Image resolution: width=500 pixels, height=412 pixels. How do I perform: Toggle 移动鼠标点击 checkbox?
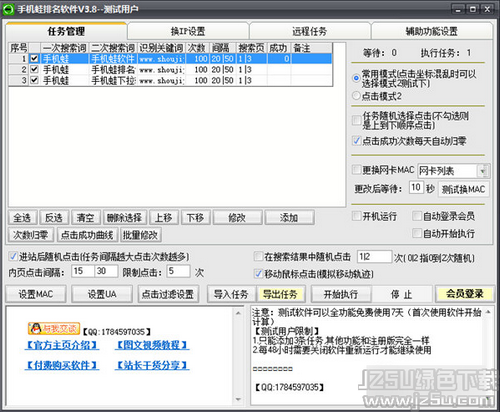(x=258, y=274)
